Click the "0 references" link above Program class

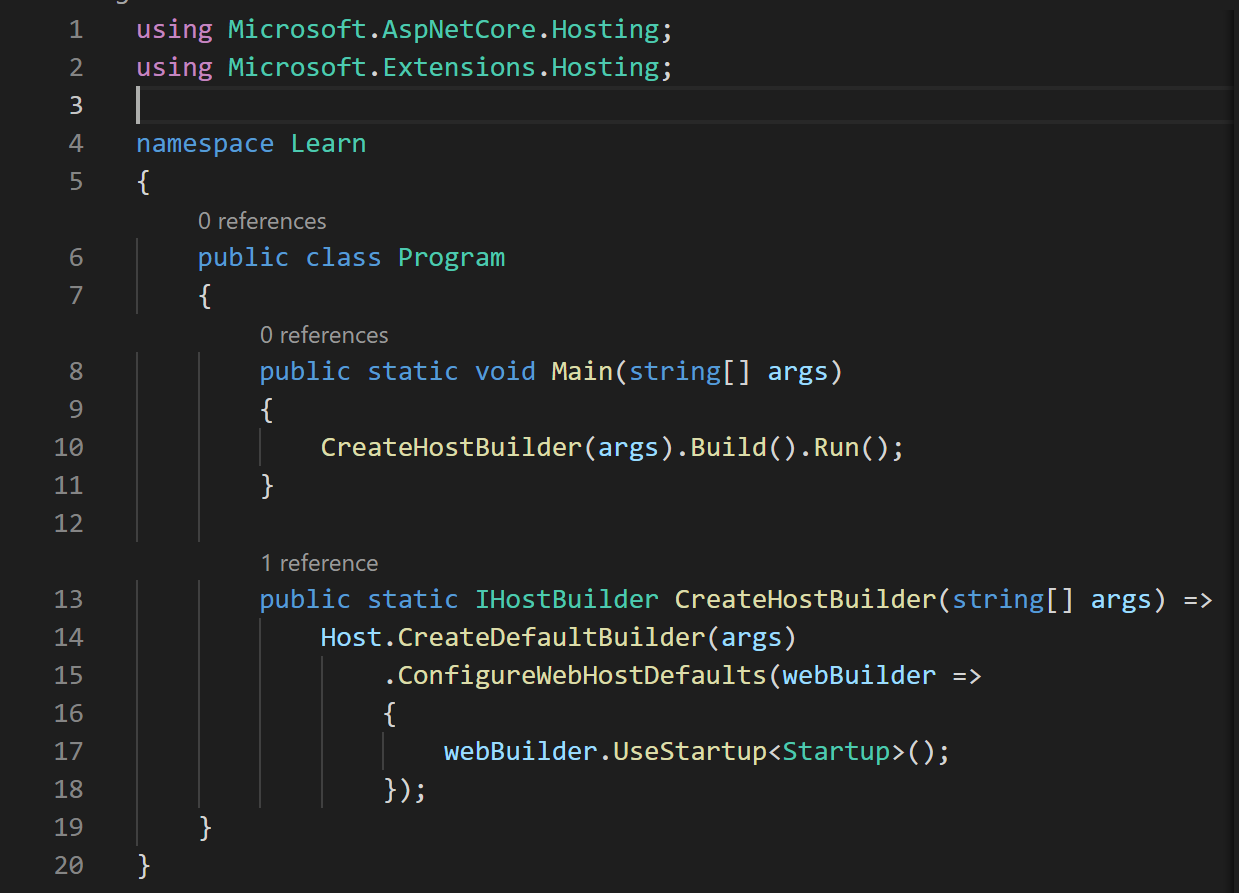coord(262,221)
